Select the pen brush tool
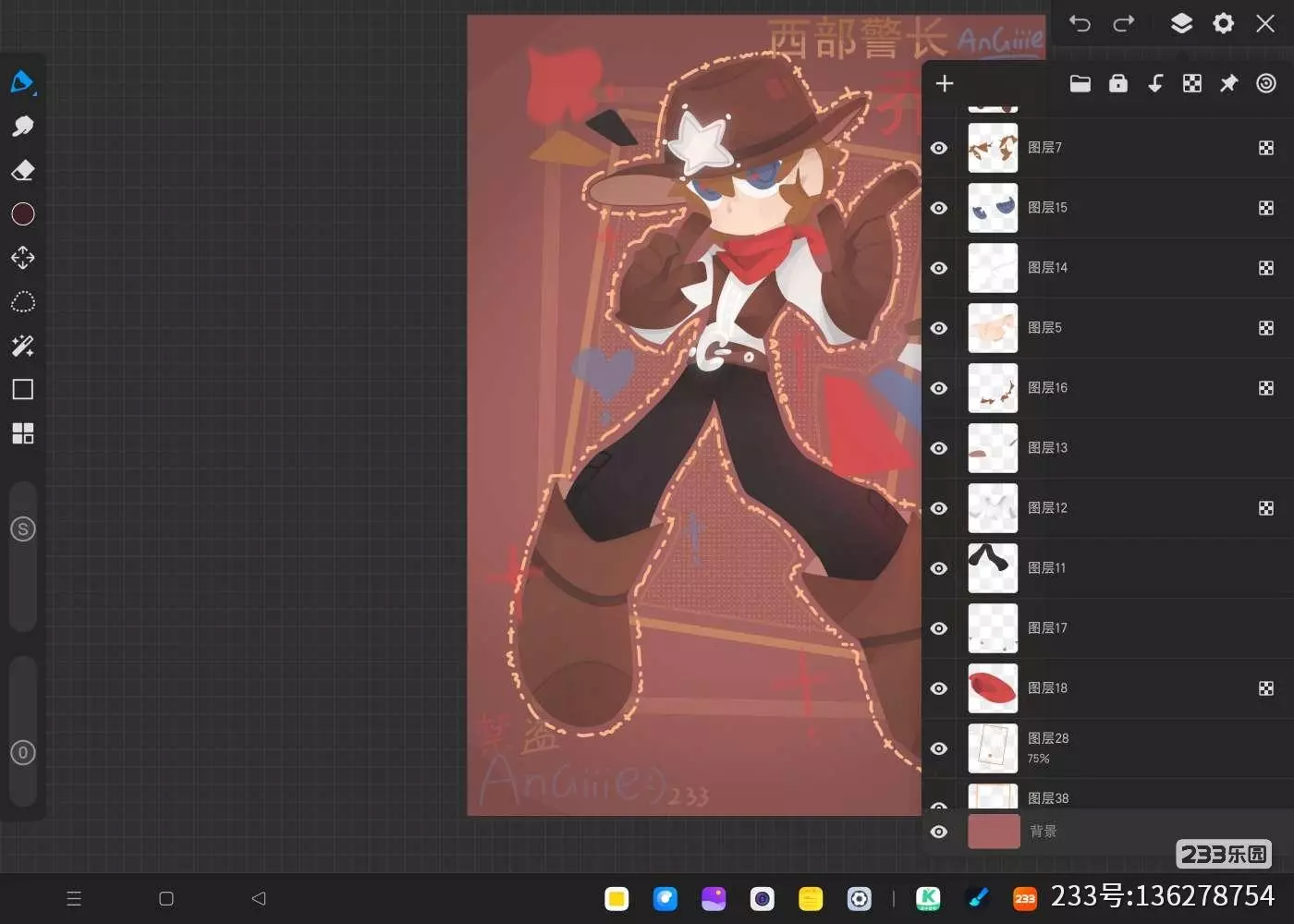Screen dimensions: 1294x924 (22, 81)
